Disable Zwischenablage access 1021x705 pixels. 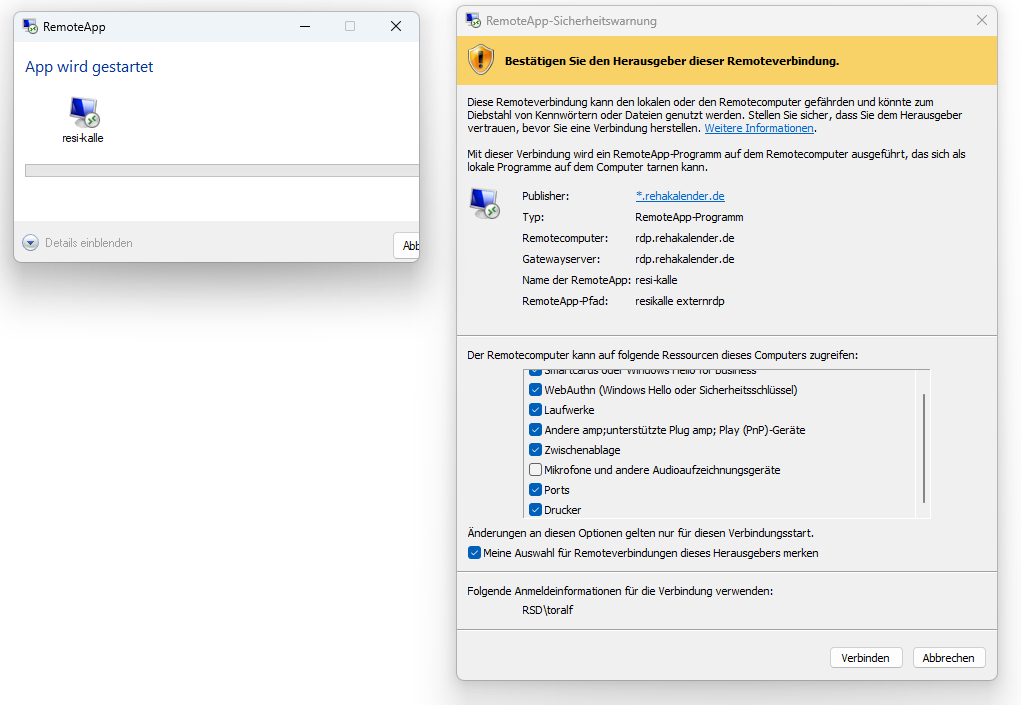tap(535, 450)
